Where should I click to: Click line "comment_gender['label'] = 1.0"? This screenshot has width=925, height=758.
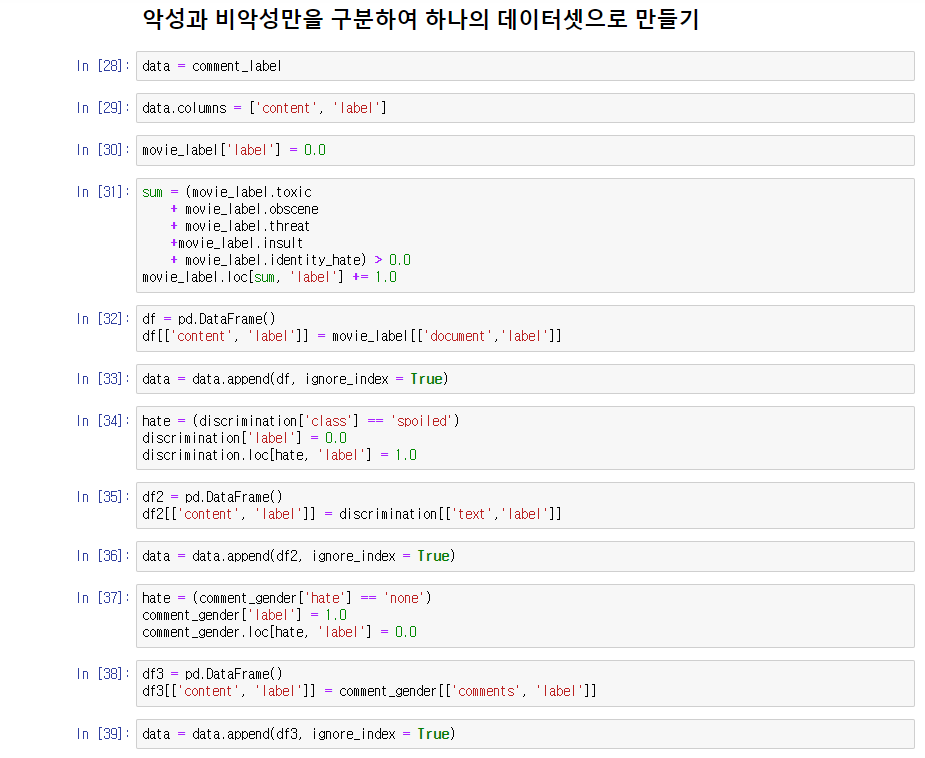click(244, 615)
